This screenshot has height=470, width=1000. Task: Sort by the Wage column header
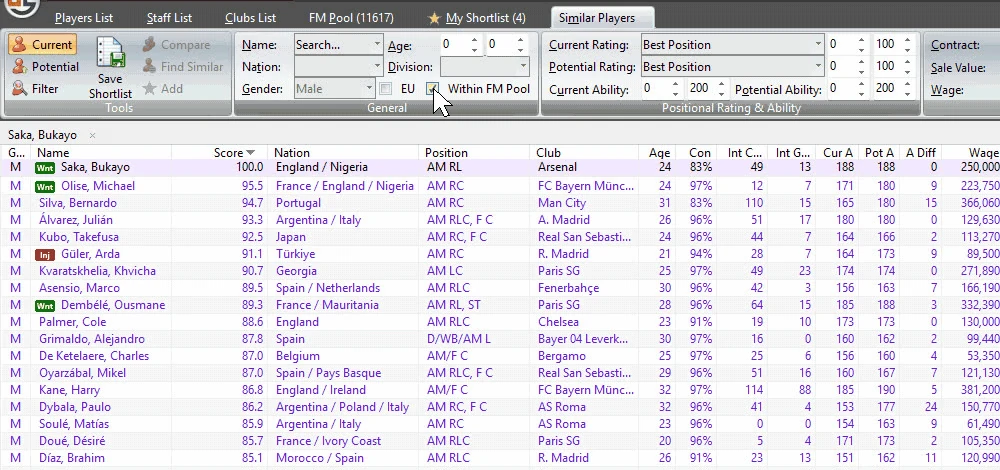[x=972, y=153]
